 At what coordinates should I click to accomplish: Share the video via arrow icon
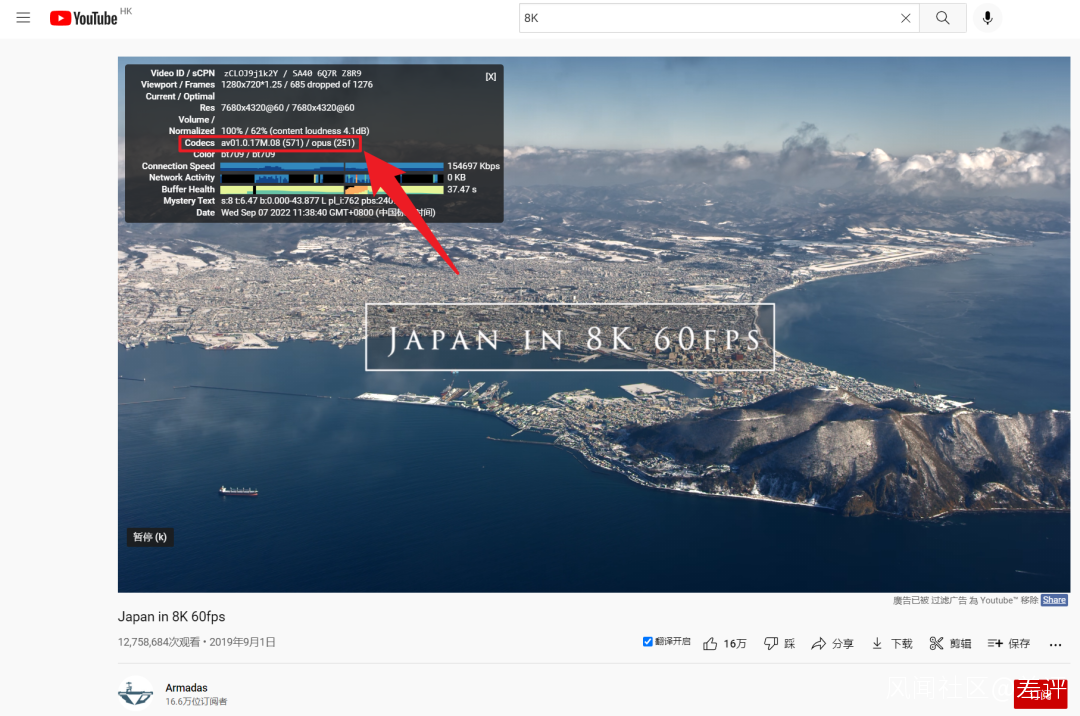[832, 643]
